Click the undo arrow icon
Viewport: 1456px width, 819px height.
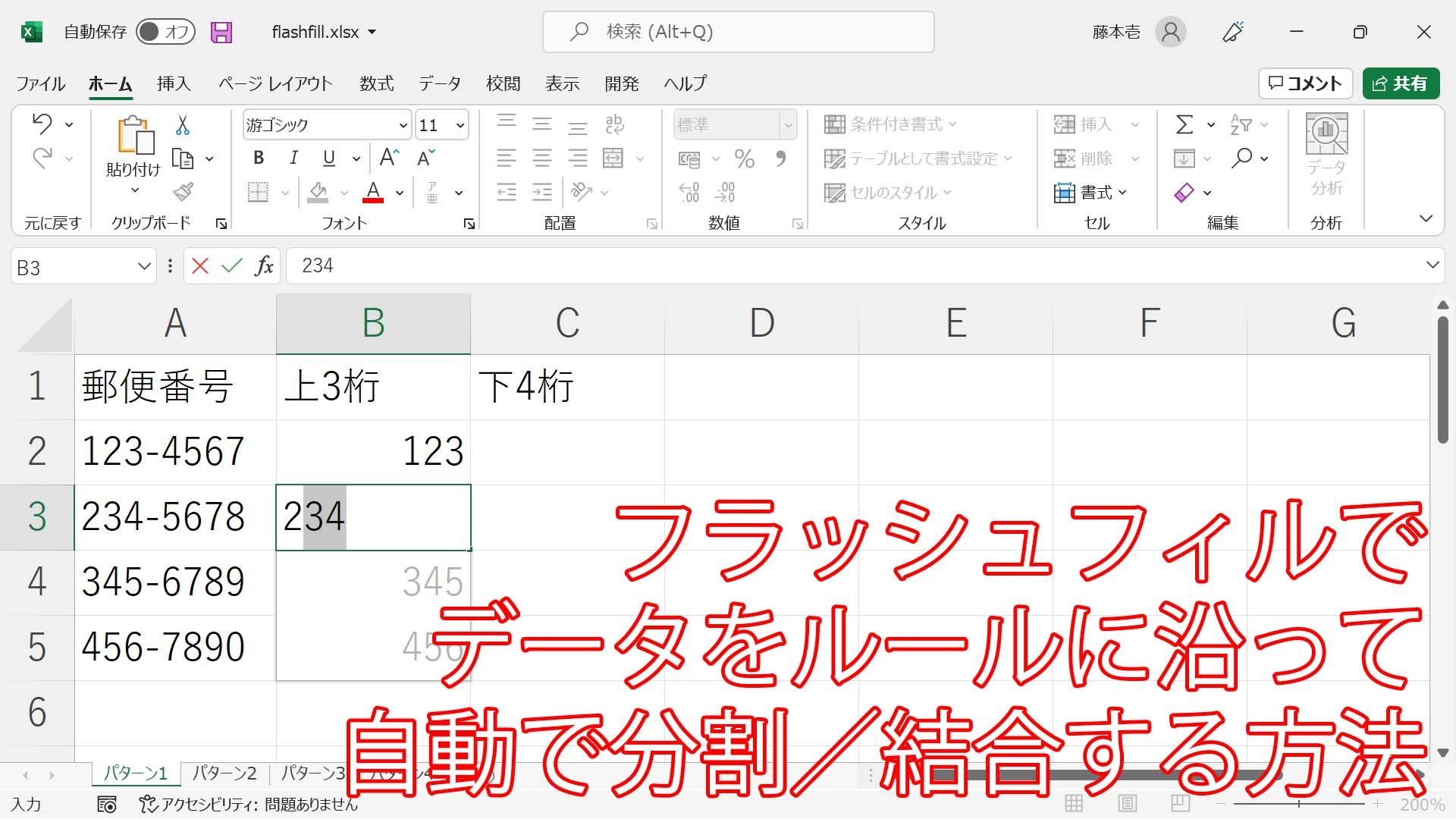42,124
